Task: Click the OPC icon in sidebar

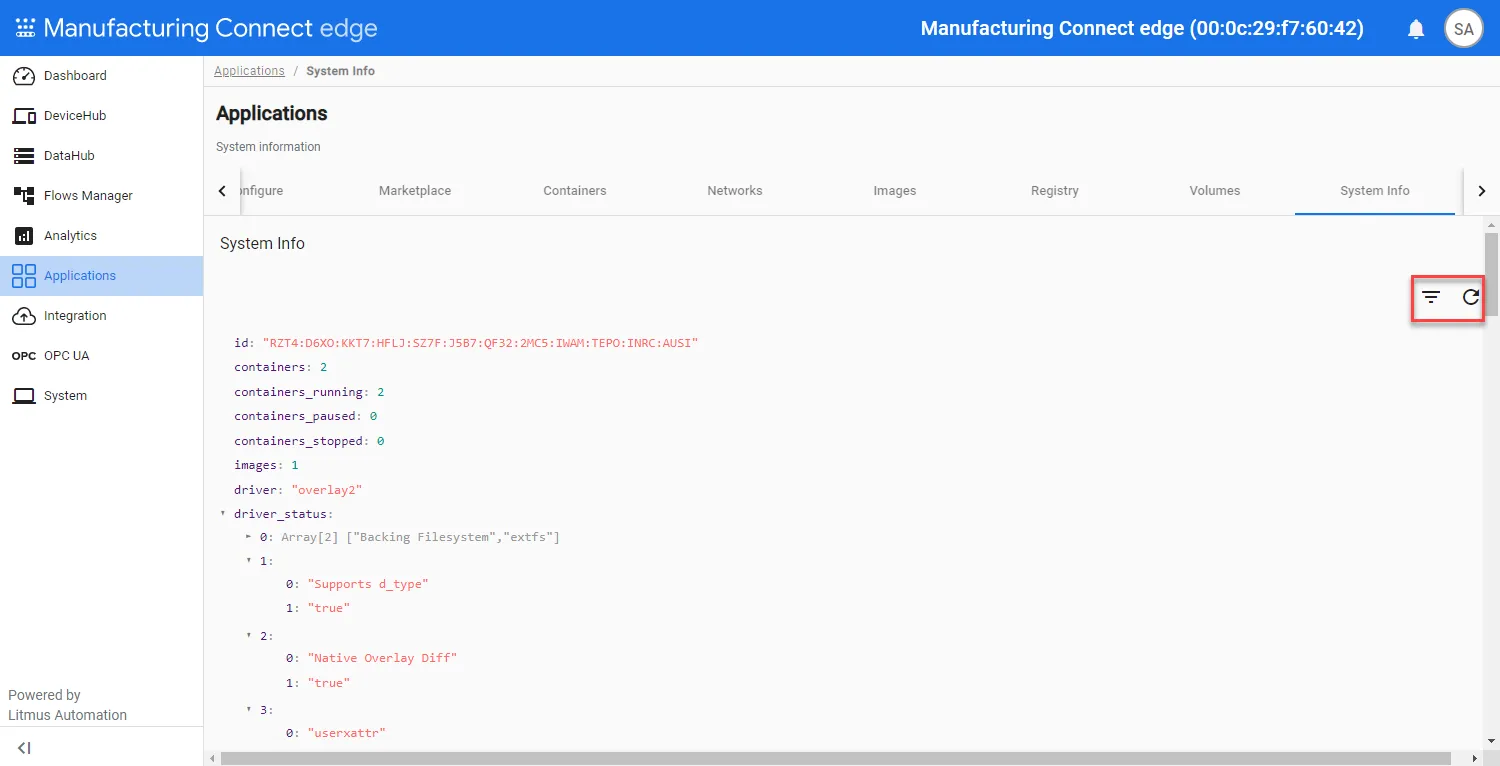Action: pyautogui.click(x=24, y=356)
